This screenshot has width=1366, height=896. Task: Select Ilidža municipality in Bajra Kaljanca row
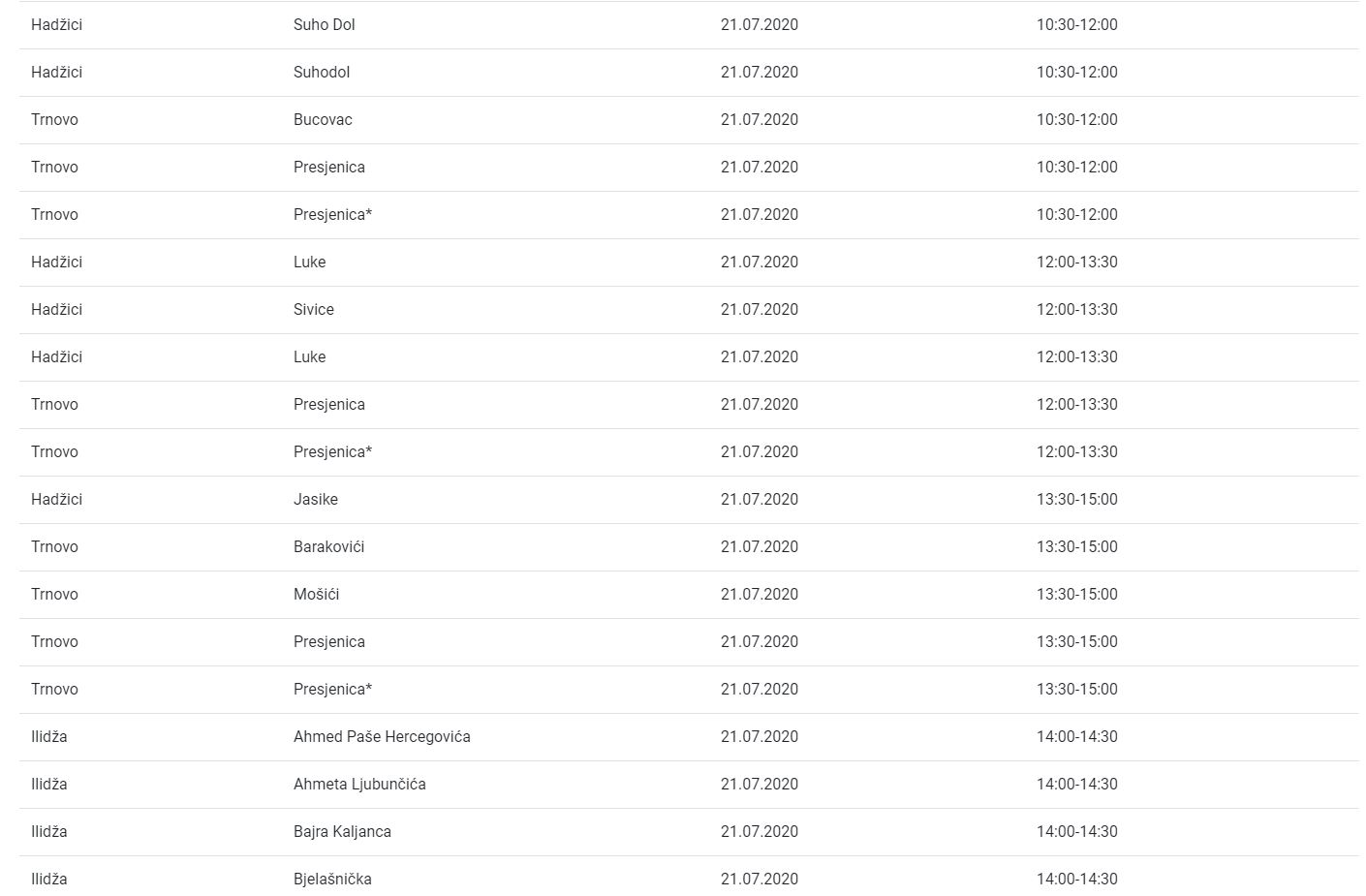(x=48, y=832)
